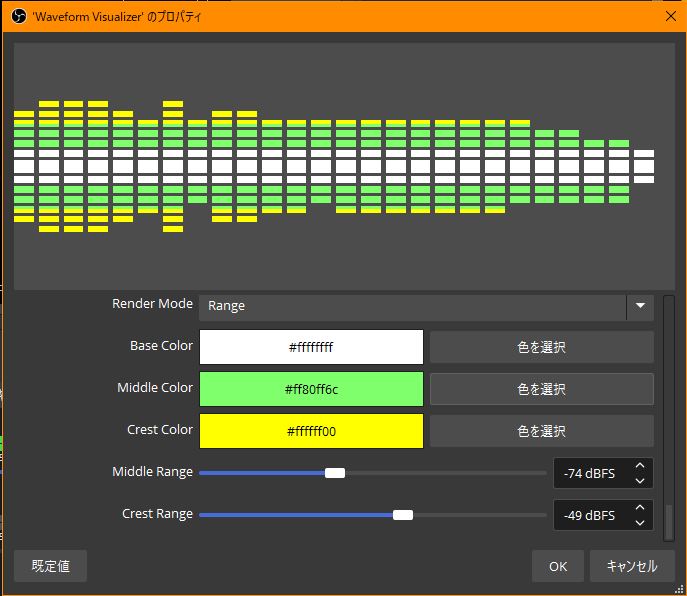687x596 pixels.
Task: Click the green Middle Color swatch
Action: pyautogui.click(x=311, y=389)
